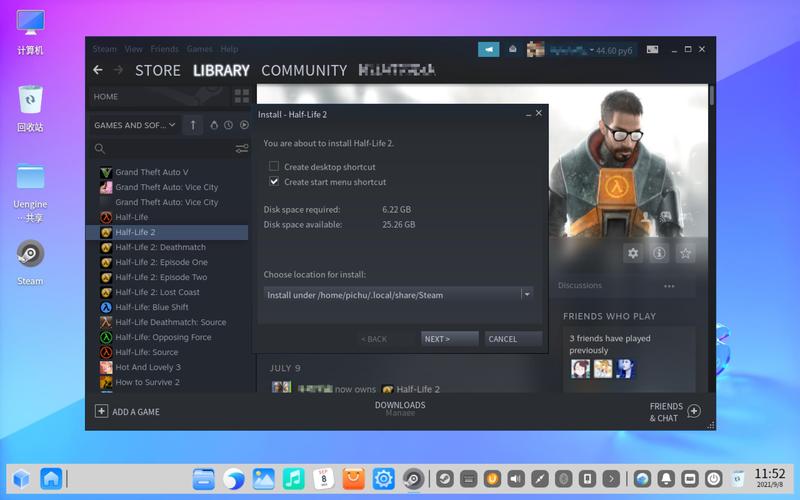Open advanced filter sliders icon

(x=242, y=148)
